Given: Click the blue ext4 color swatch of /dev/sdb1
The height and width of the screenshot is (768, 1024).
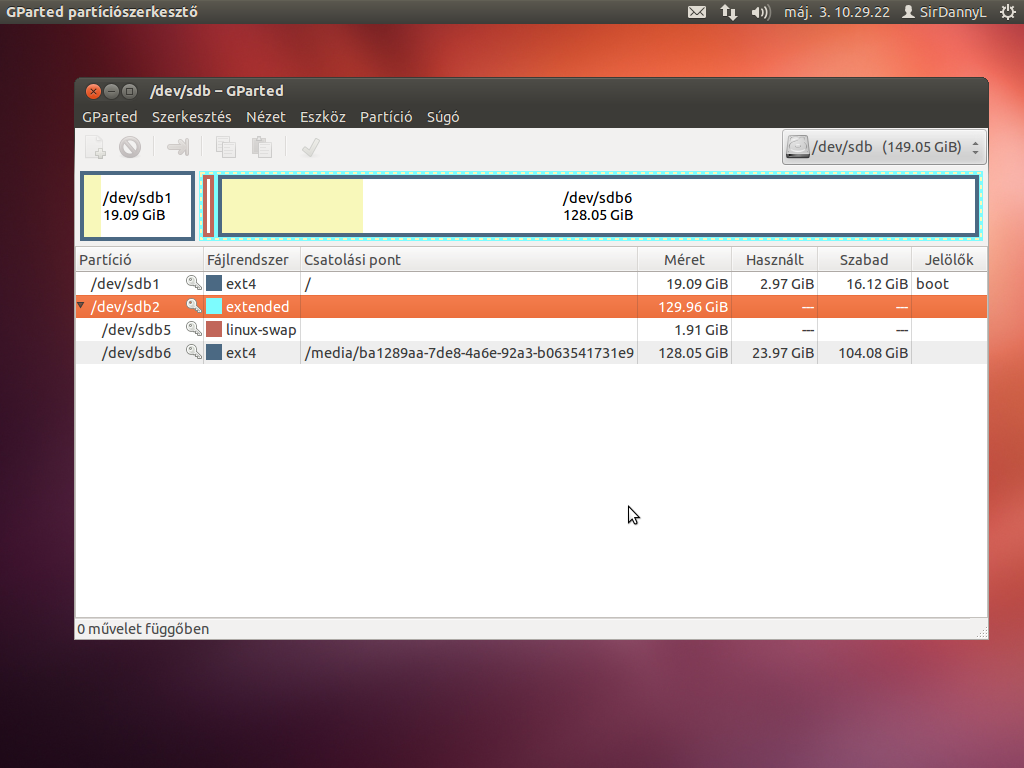Looking at the screenshot, I should click(214, 283).
